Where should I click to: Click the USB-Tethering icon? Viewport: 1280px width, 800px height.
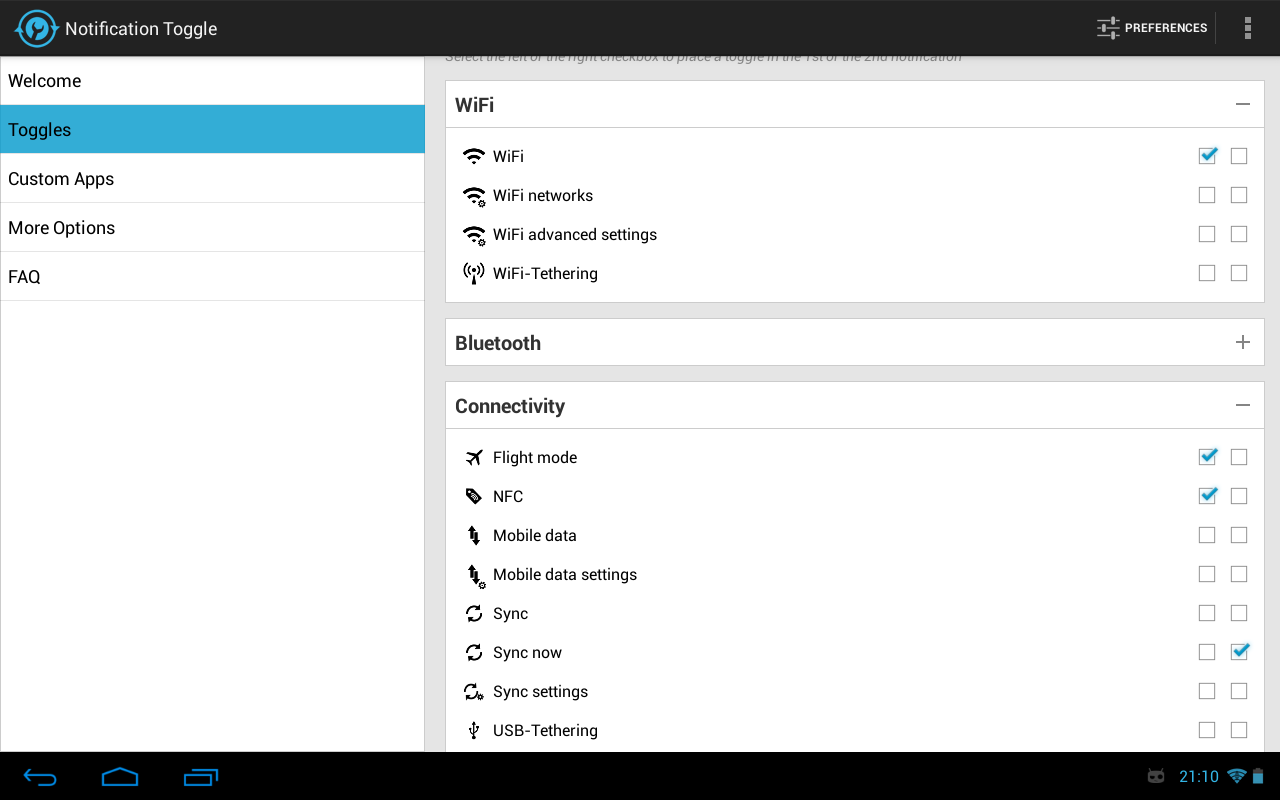pyautogui.click(x=472, y=730)
